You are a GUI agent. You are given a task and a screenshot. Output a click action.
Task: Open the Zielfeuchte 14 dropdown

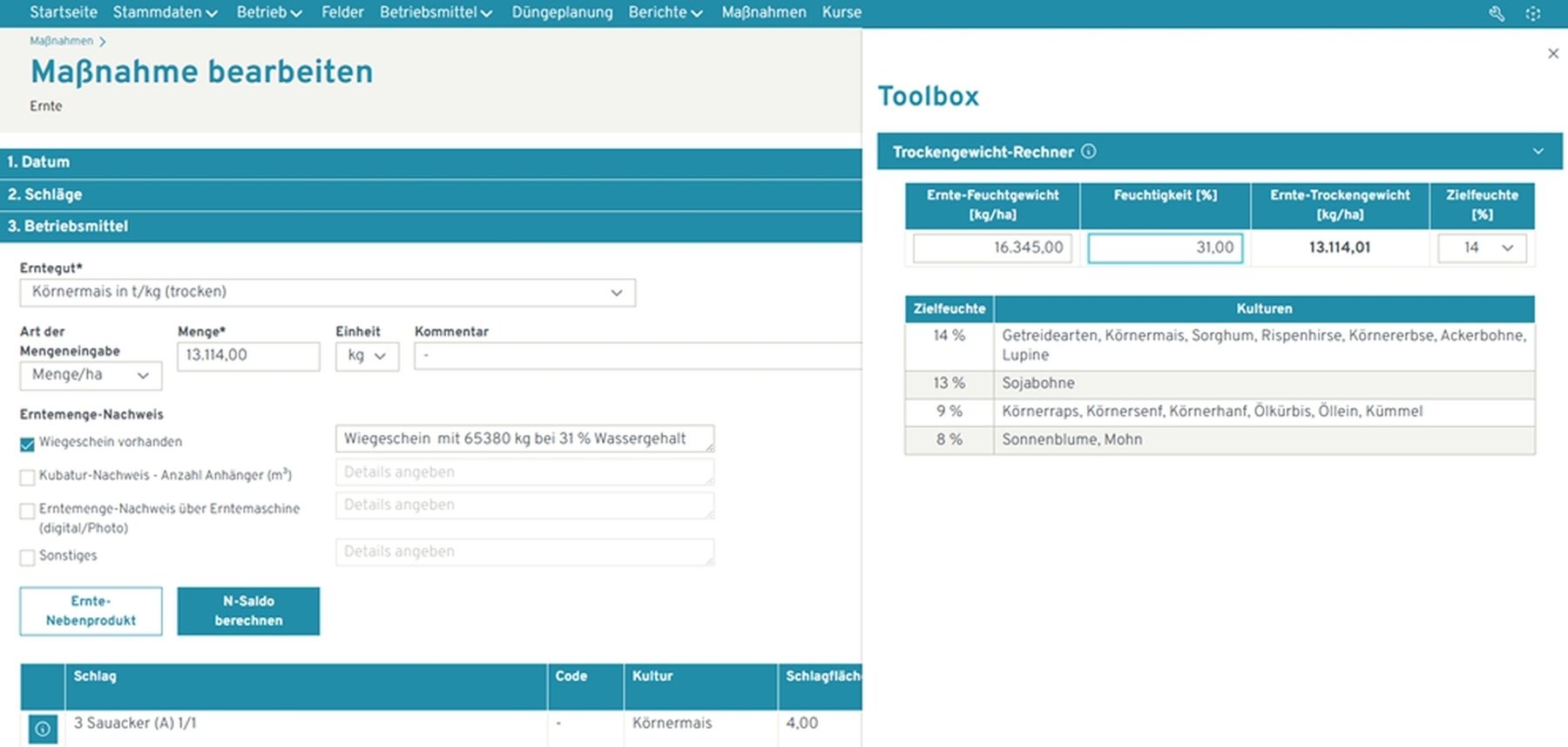1482,248
